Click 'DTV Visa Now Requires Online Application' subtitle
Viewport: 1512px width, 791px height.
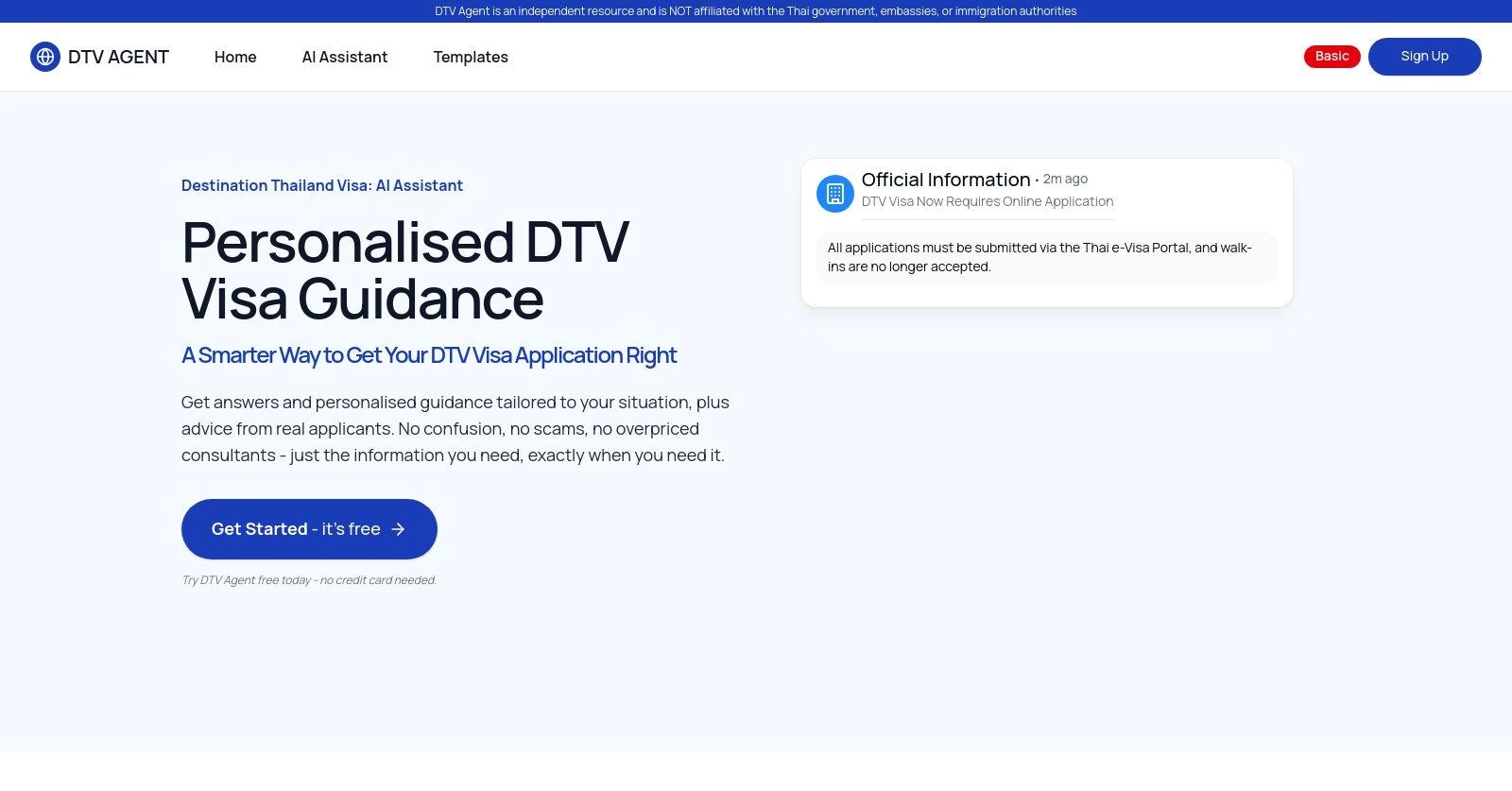988,201
